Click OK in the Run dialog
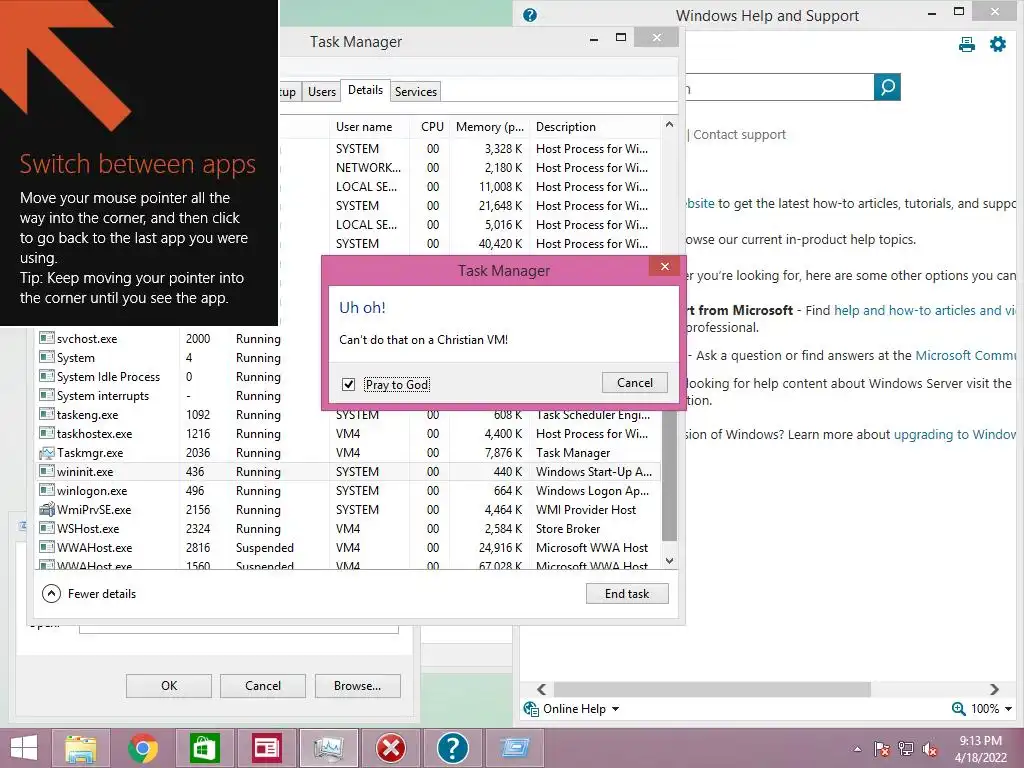Screen dimensions: 1024x768 click(x=168, y=686)
